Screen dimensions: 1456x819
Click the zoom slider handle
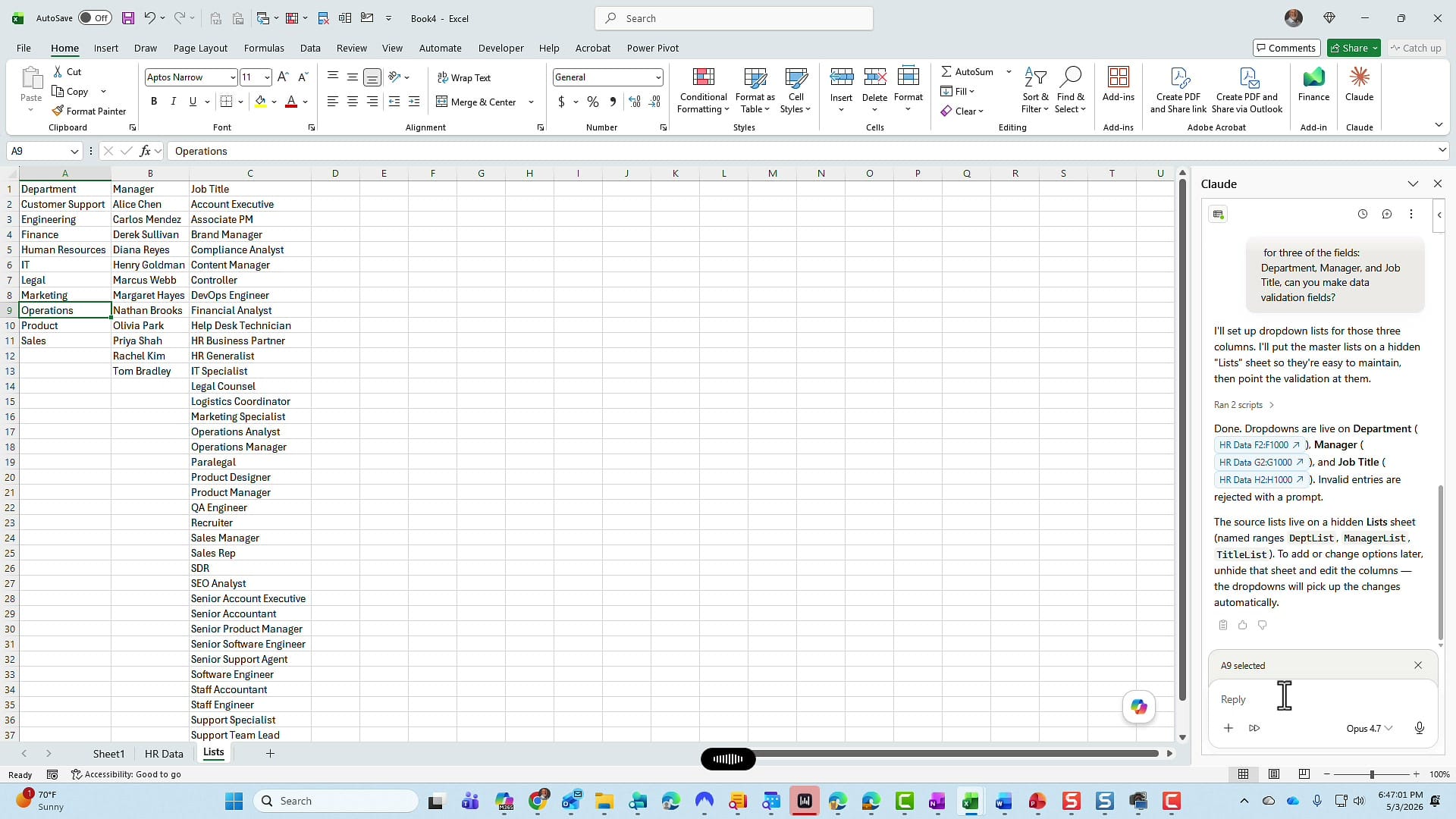[1371, 774]
